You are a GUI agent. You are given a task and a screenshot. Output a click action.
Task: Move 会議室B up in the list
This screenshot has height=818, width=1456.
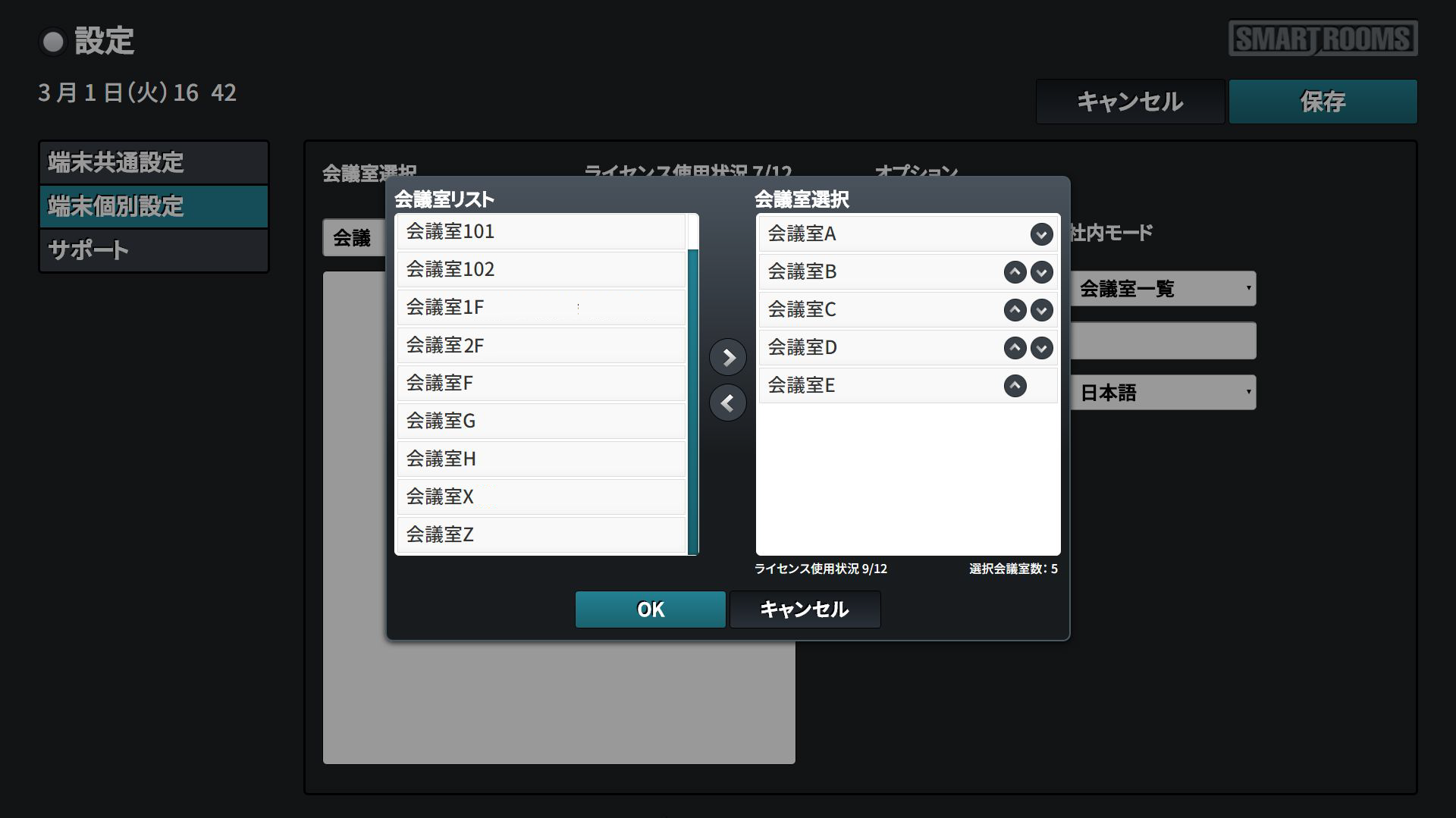coord(1015,272)
